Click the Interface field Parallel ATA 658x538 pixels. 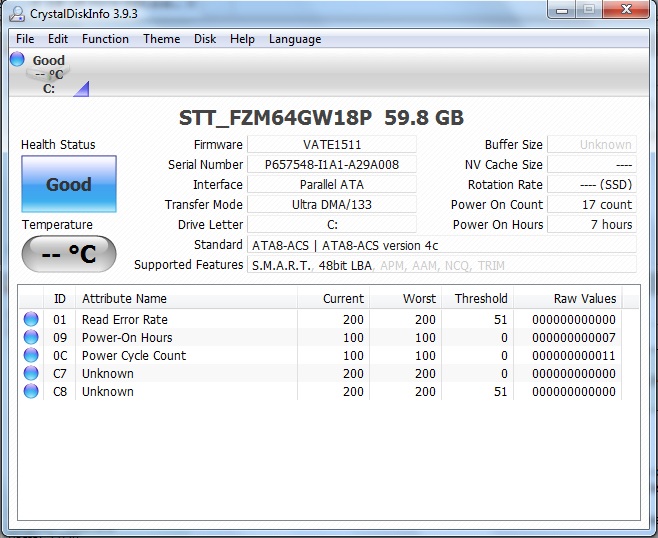point(332,185)
